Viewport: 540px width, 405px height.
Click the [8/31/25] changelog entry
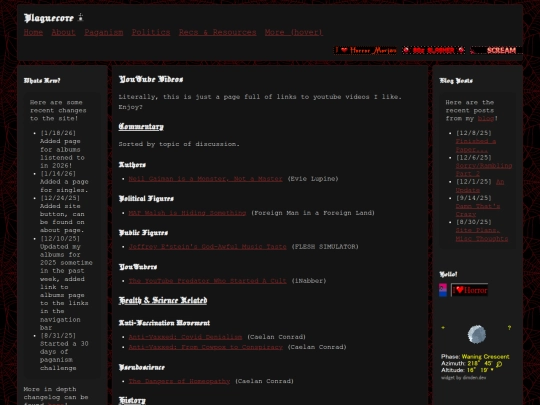click(x=64, y=352)
